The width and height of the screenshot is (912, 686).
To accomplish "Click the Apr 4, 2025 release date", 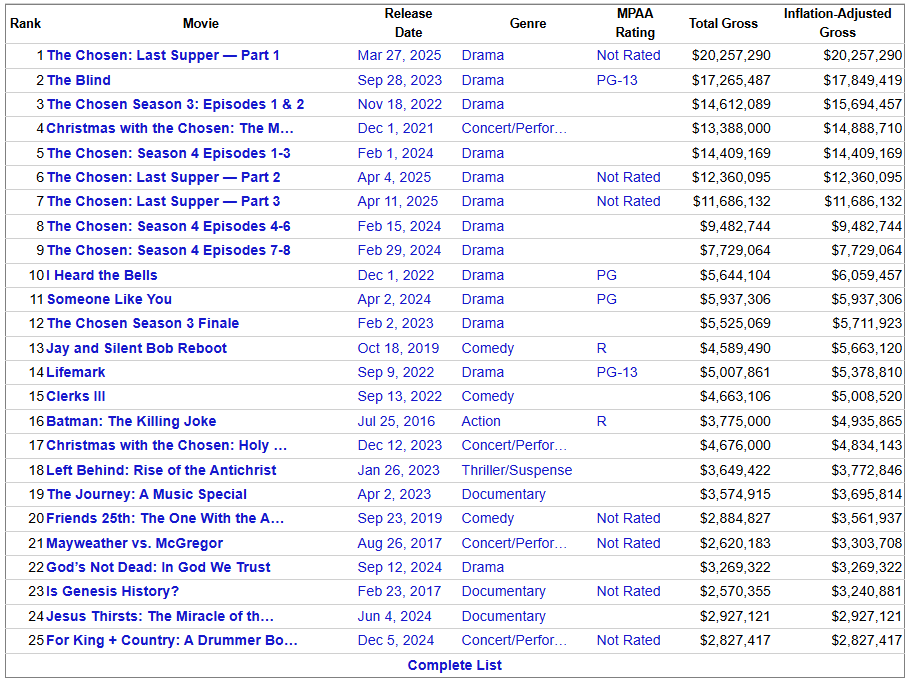I will coord(394,177).
